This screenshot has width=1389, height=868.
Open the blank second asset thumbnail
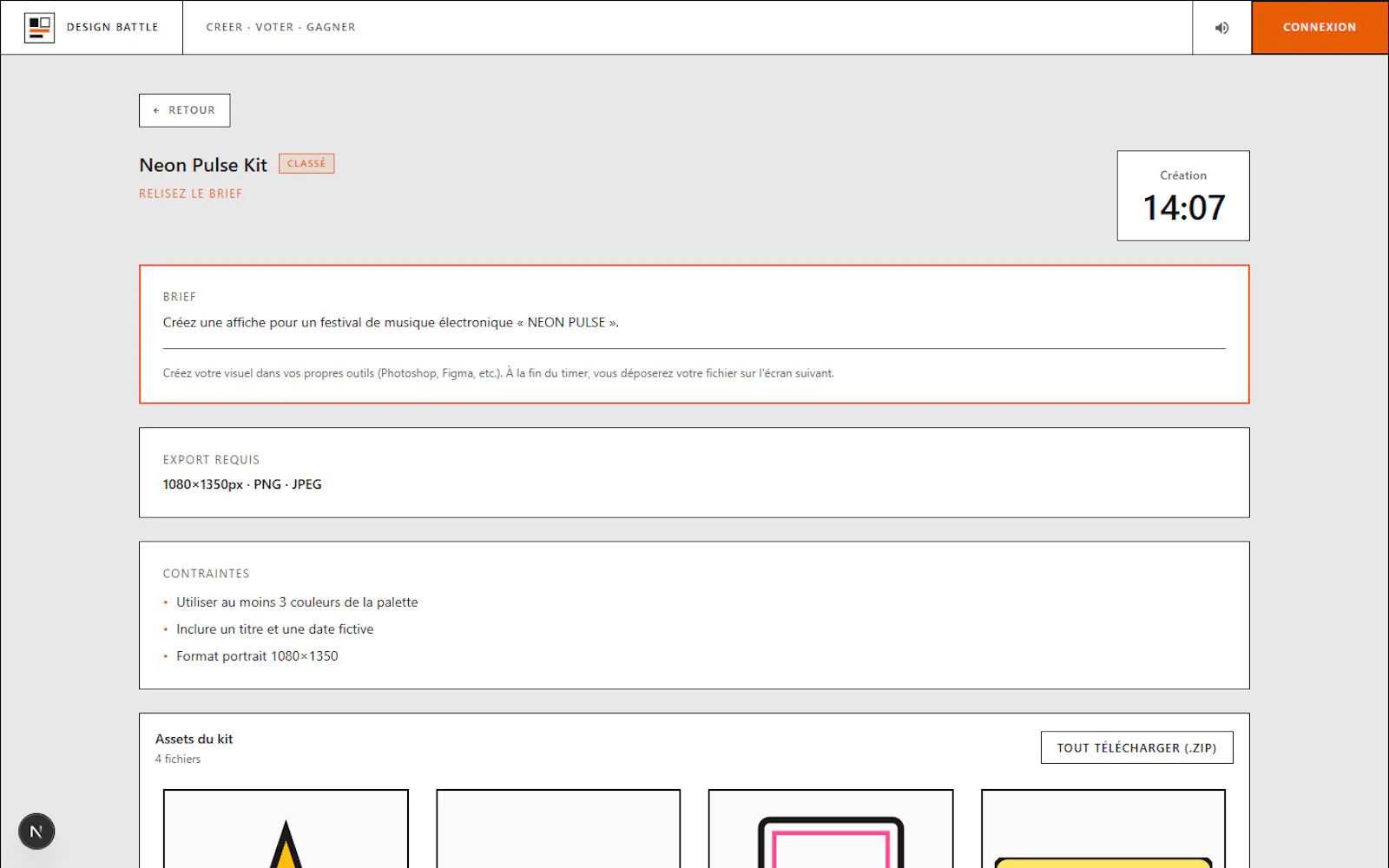(558, 829)
